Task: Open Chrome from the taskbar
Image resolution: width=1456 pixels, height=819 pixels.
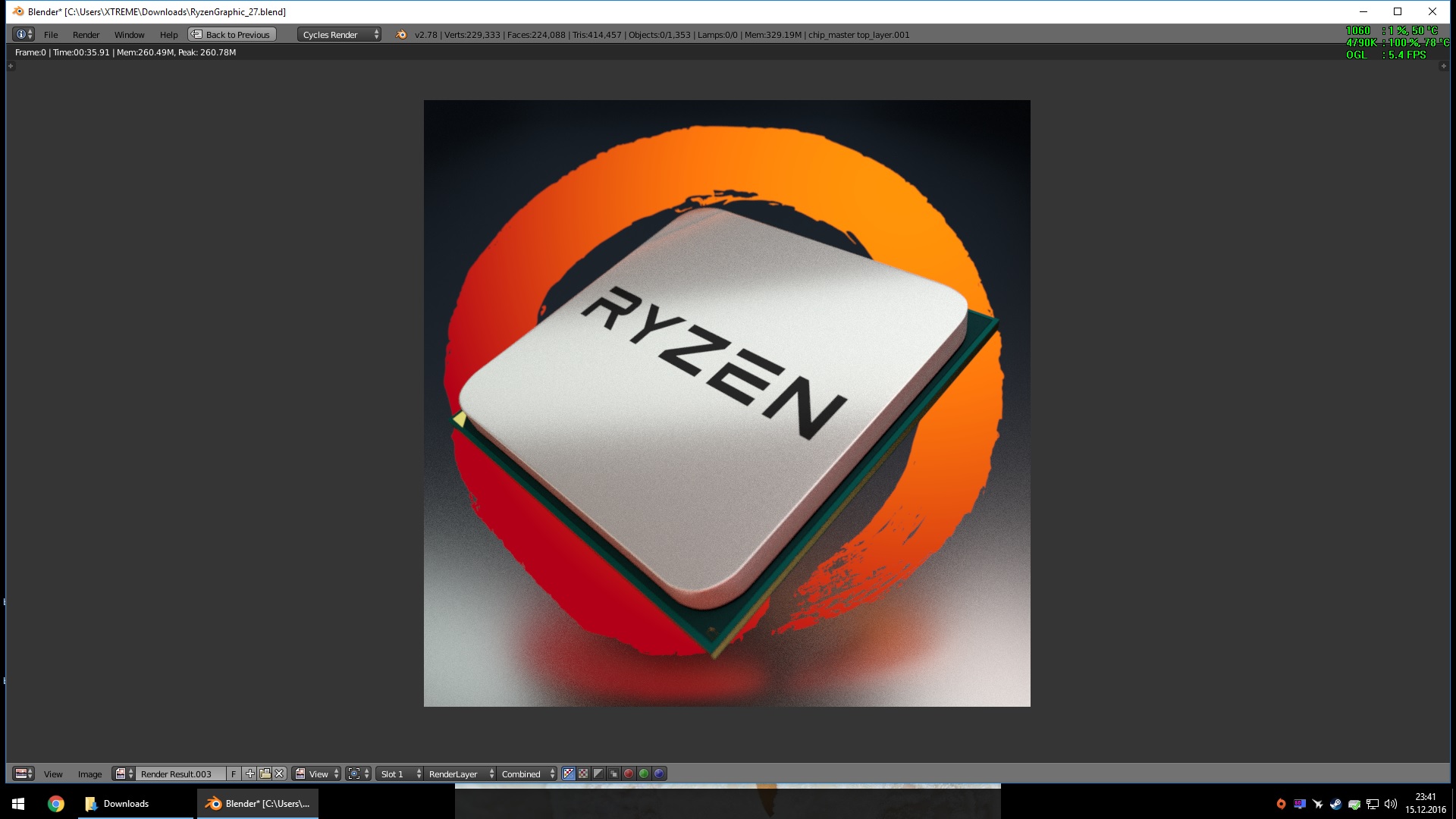Action: 56,804
